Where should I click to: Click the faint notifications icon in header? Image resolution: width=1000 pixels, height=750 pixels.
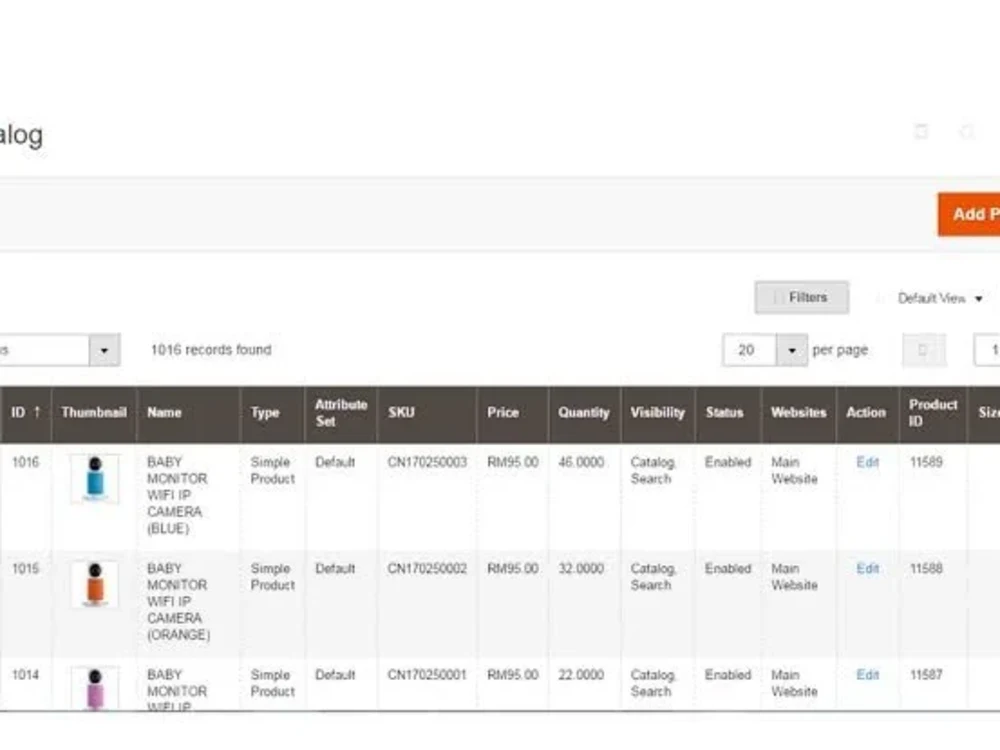[967, 132]
